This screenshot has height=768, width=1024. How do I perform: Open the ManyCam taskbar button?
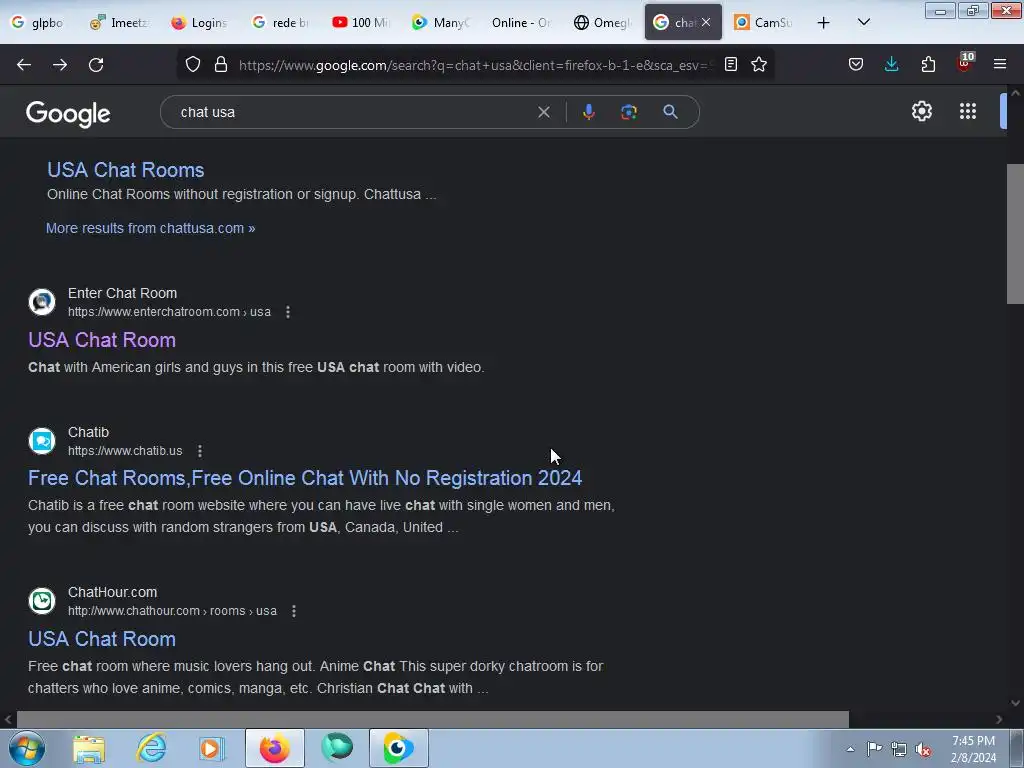coord(399,748)
